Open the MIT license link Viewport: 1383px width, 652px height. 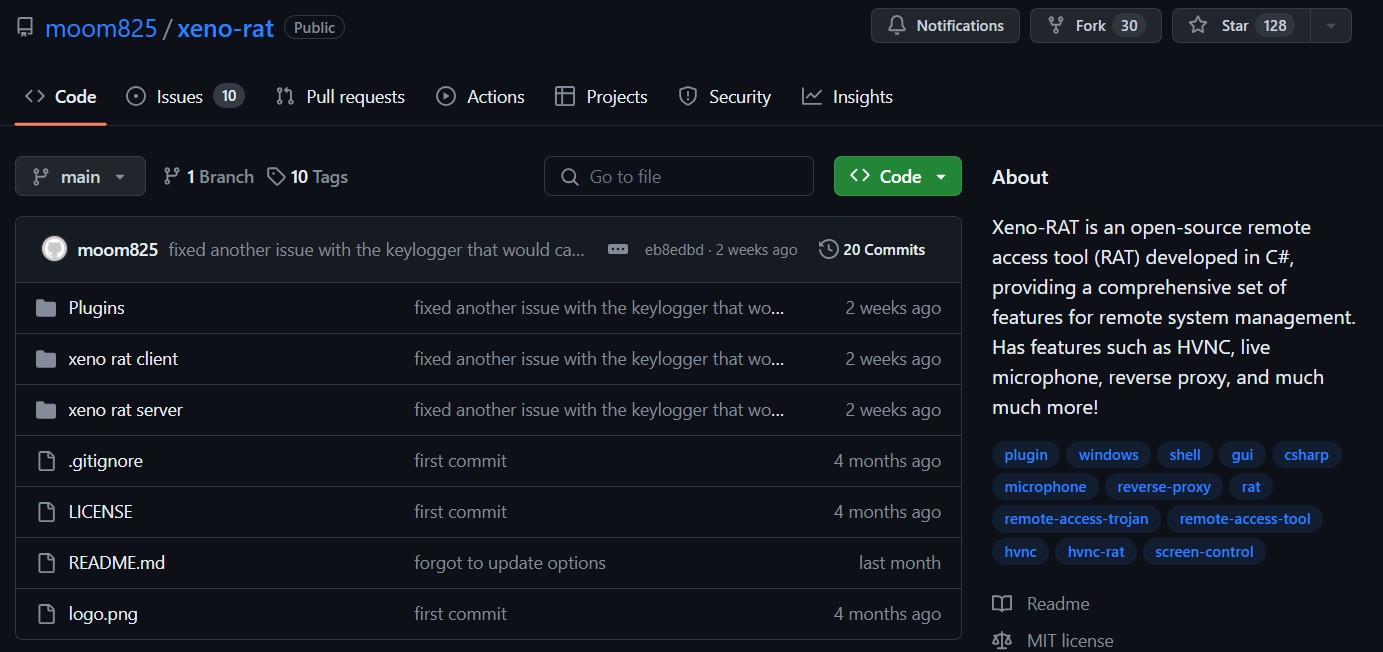[x=1053, y=640]
